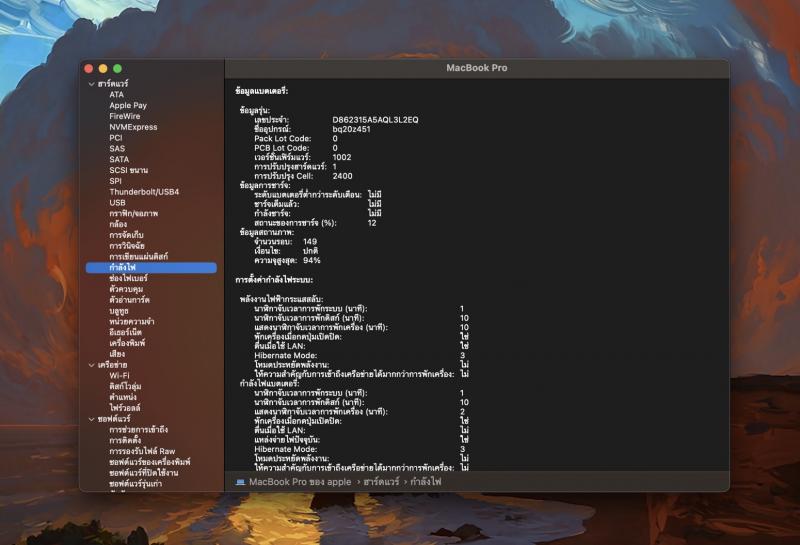Click the charge state value 12
The image size is (800, 545).
(x=372, y=223)
